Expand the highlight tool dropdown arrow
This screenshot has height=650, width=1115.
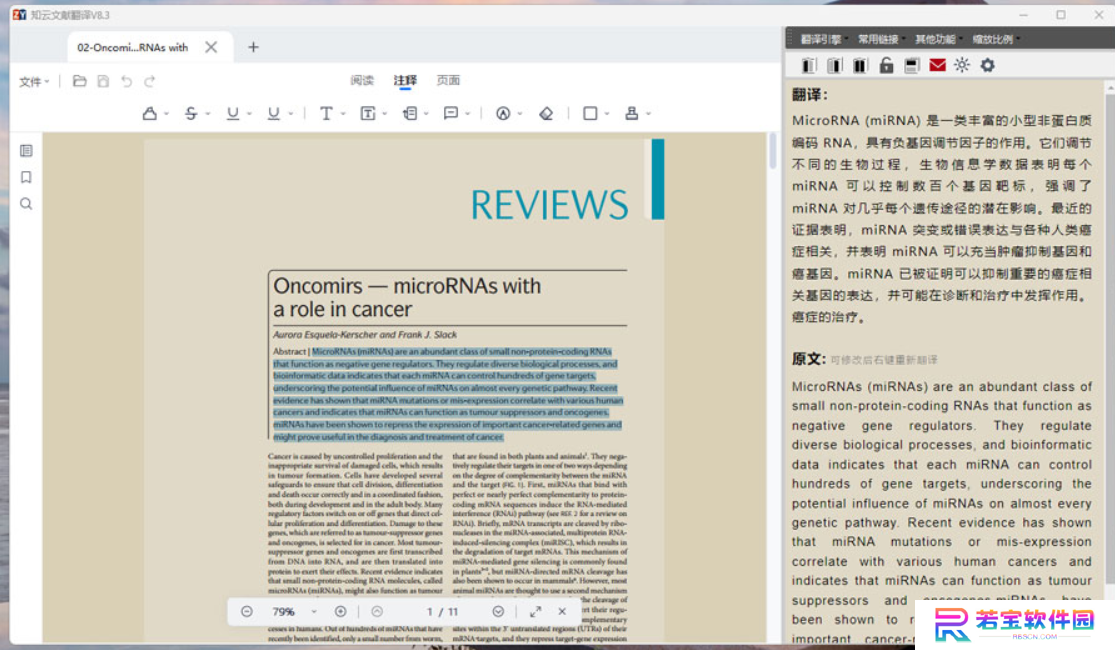click(166, 114)
